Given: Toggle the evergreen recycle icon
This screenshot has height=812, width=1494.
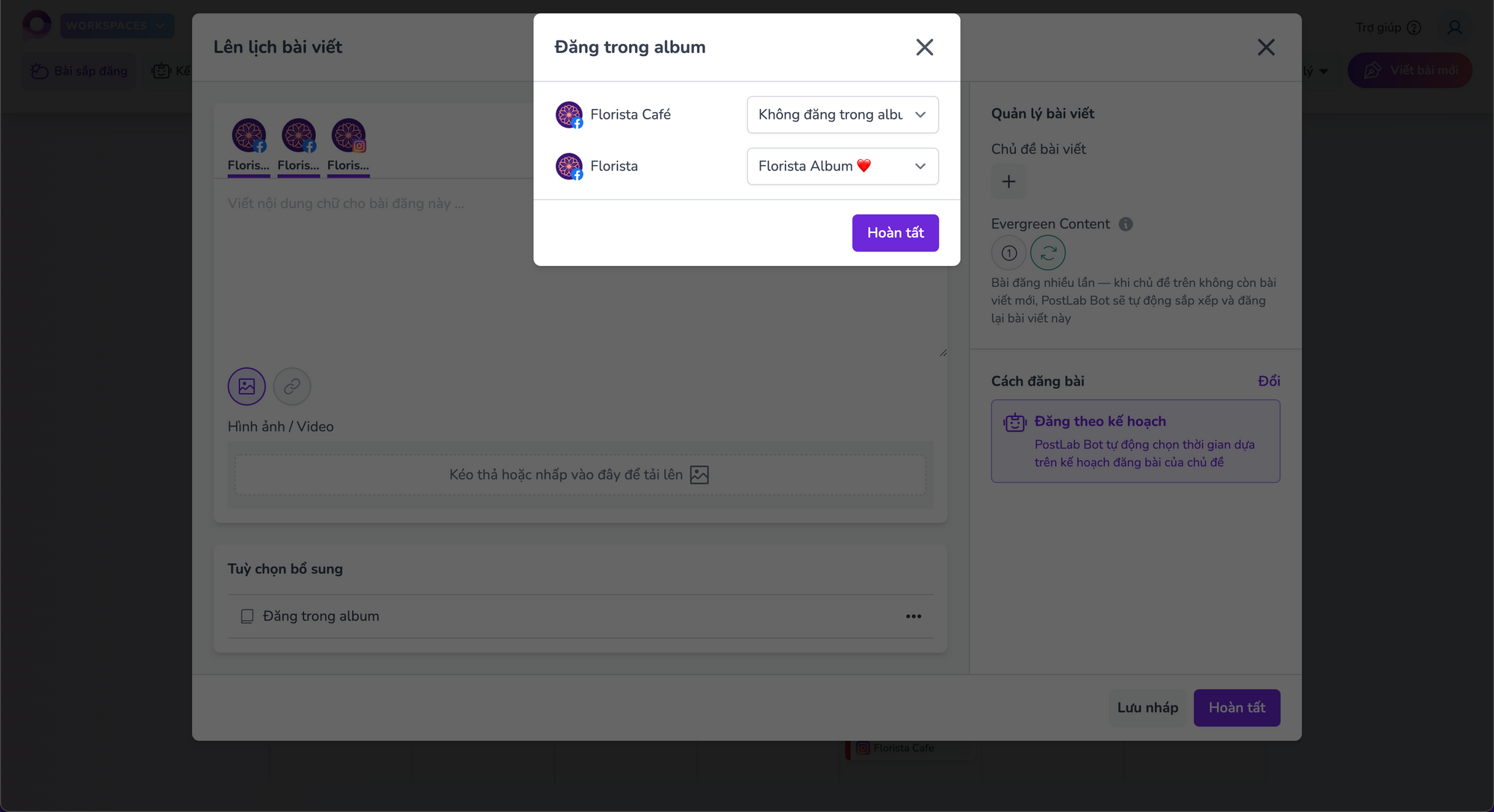Looking at the screenshot, I should tap(1048, 253).
